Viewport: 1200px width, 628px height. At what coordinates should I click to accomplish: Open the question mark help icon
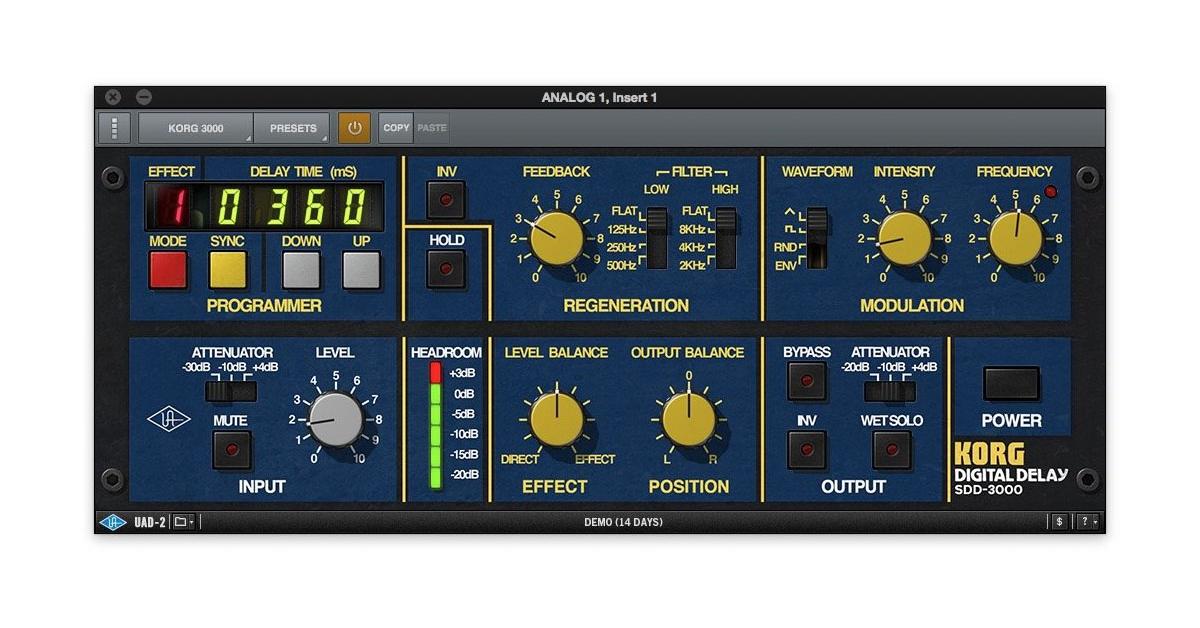pos(1083,521)
